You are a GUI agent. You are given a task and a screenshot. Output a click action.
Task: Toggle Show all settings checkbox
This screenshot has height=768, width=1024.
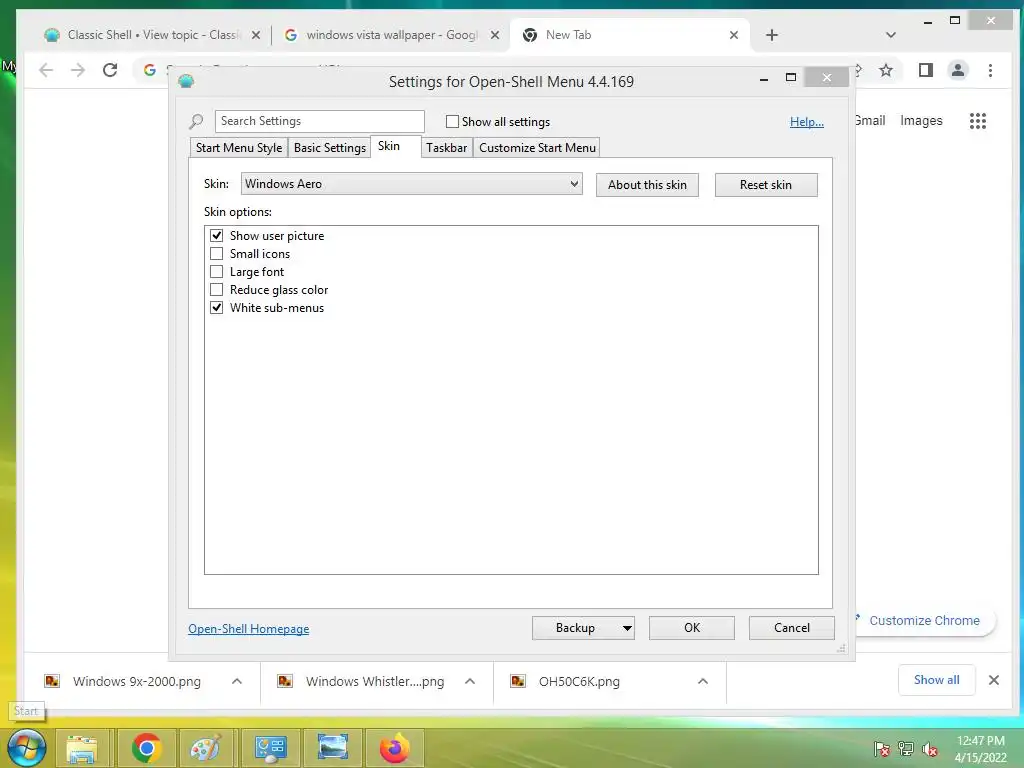[452, 121]
